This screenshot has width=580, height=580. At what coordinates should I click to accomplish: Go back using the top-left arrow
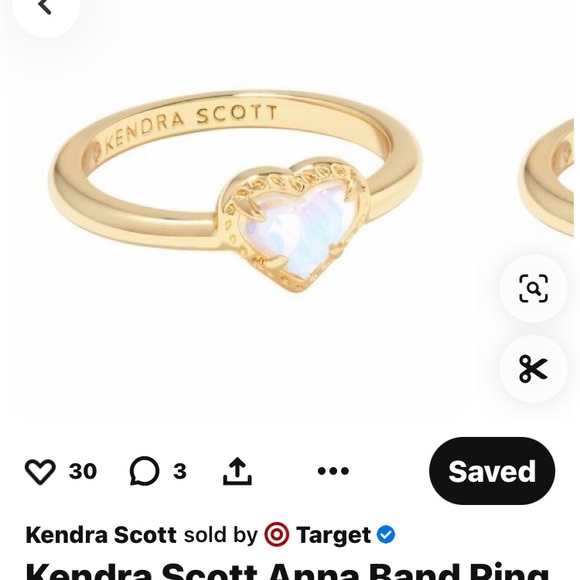(x=45, y=7)
